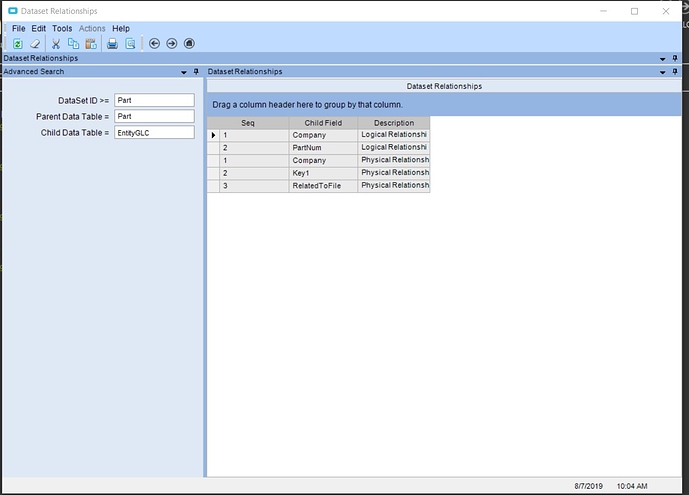Open the Advanced Search panel dropdown arrow
This screenshot has height=495, width=689.
tap(184, 72)
